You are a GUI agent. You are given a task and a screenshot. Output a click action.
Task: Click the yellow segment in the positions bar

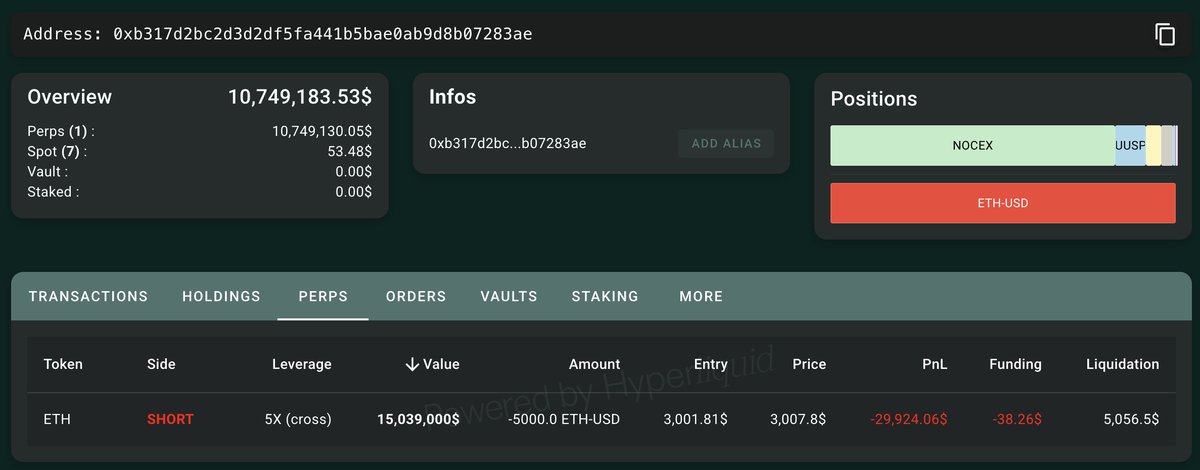click(x=1153, y=145)
